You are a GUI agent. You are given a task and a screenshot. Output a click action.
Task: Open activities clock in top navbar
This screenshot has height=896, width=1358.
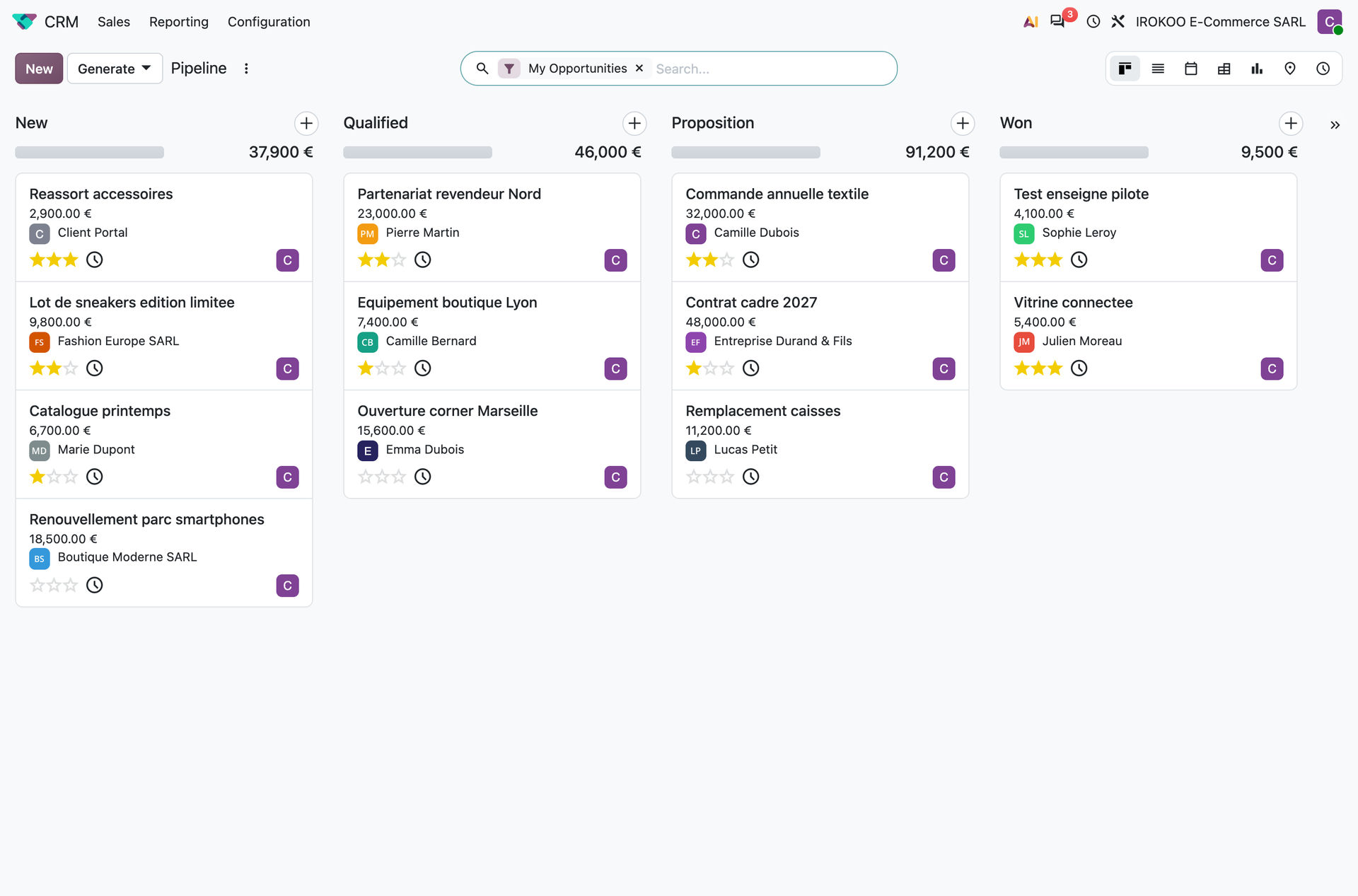pos(1093,22)
